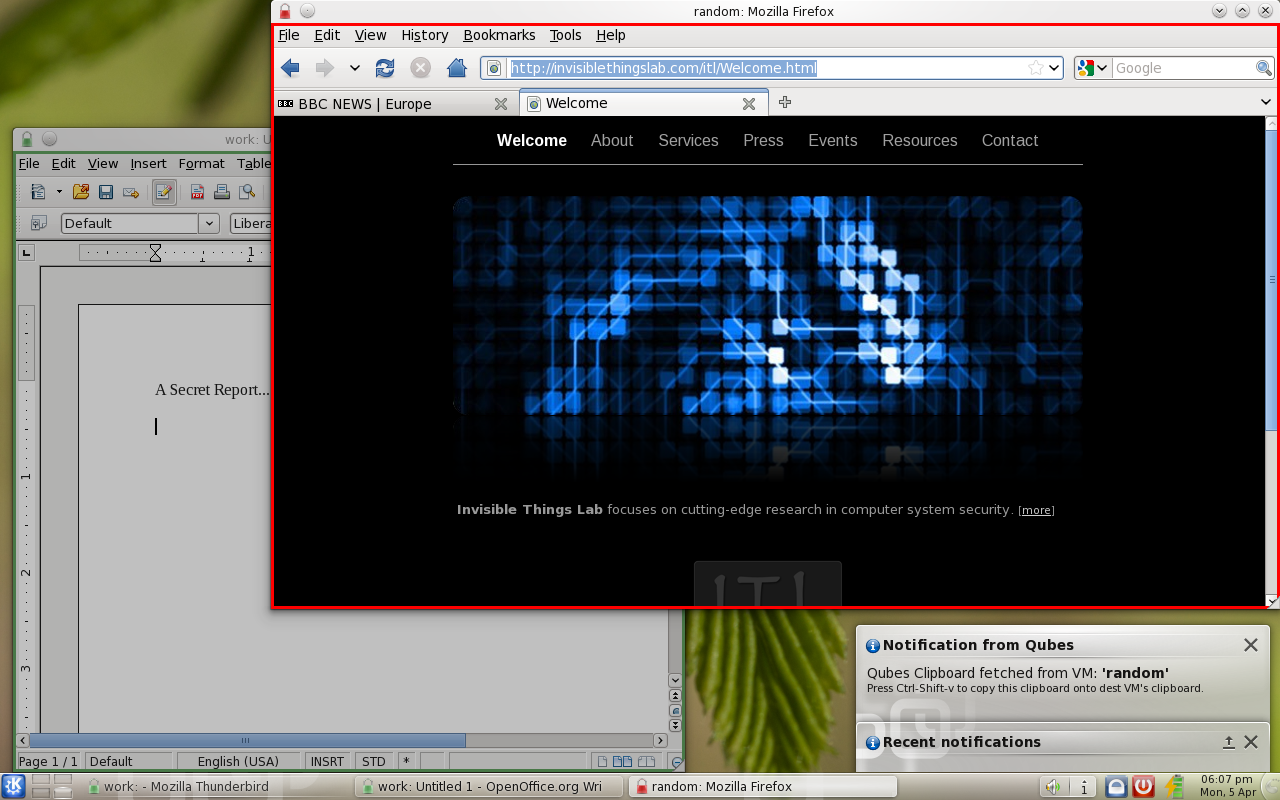Open Firefox's Tools menu
The height and width of the screenshot is (800, 1280).
565,35
